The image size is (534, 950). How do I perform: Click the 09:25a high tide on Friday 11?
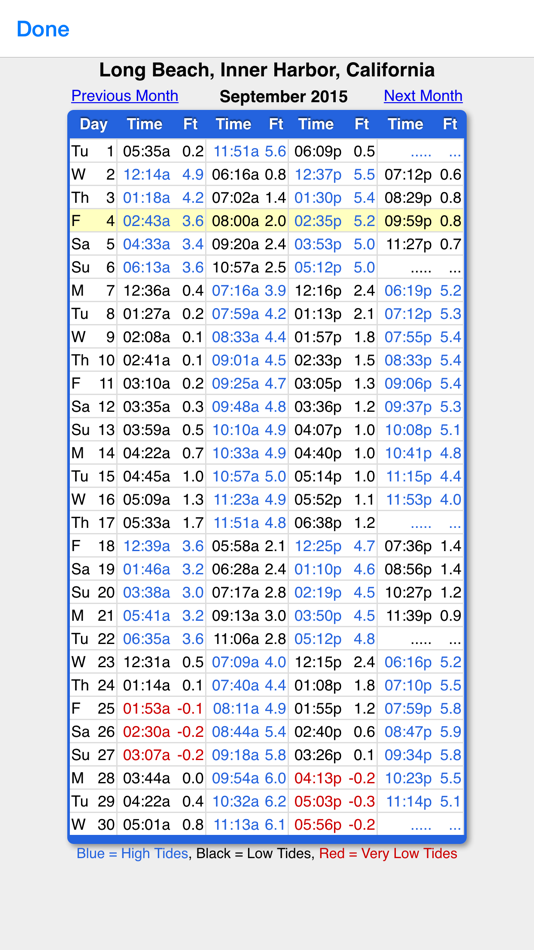tap(236, 384)
